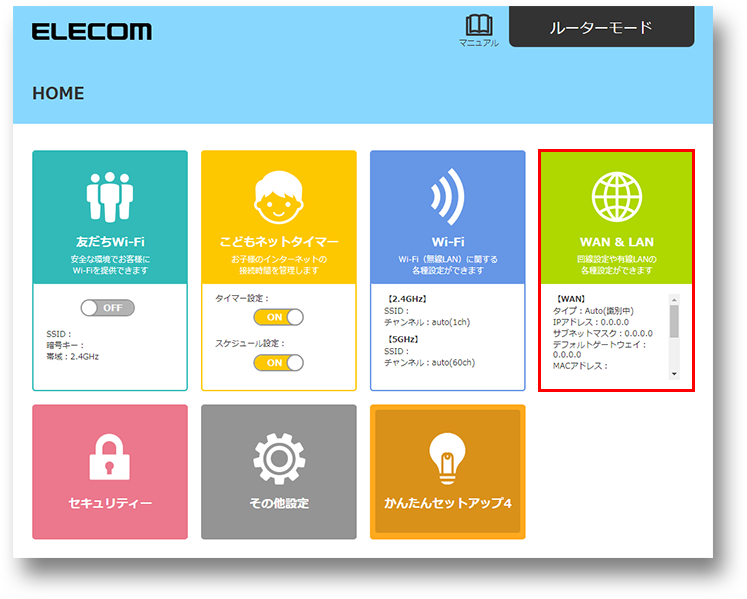
Task: Open the WAN & LAN globe icon
Action: click(617, 197)
